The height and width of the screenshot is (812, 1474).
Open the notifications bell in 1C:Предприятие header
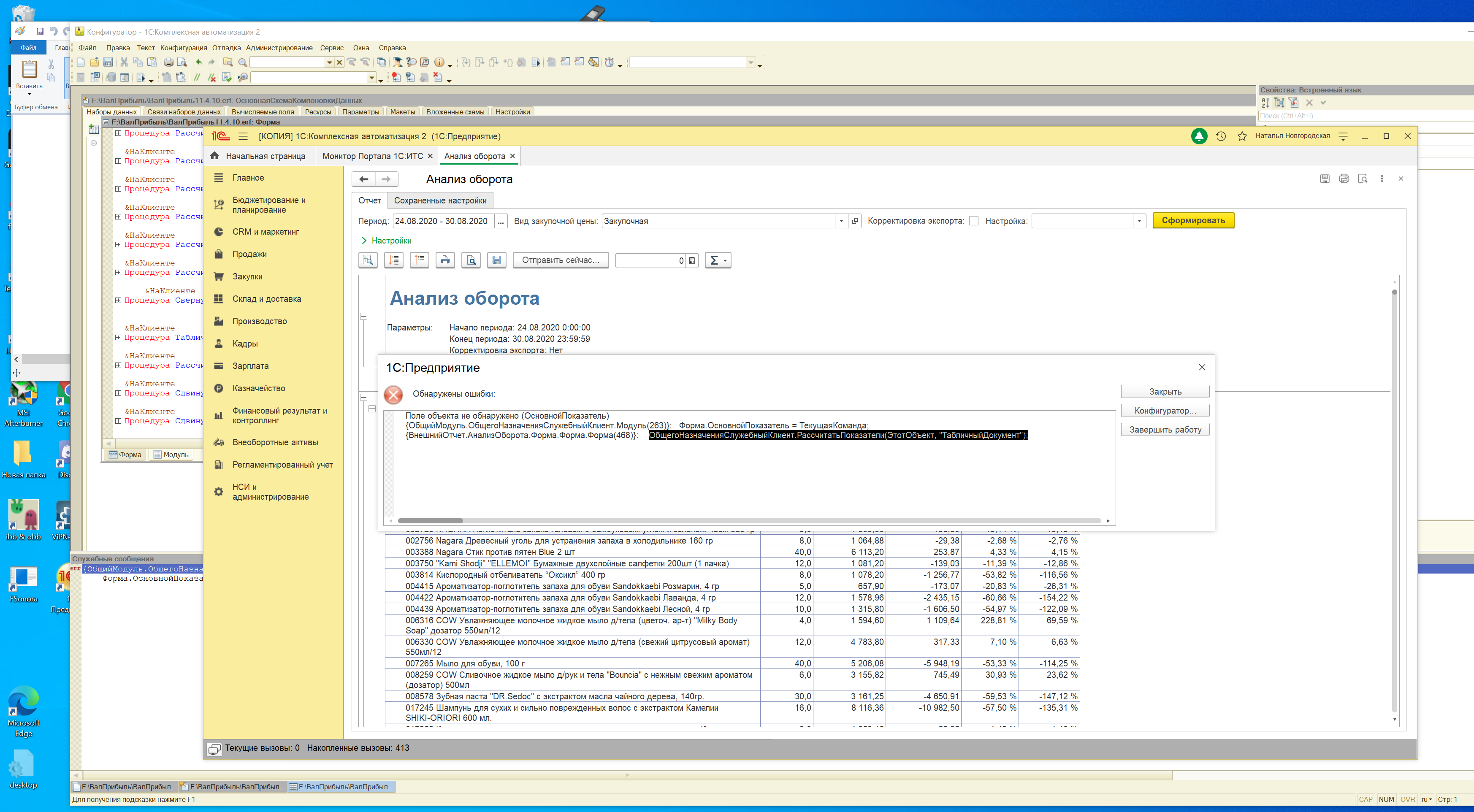[1199, 136]
